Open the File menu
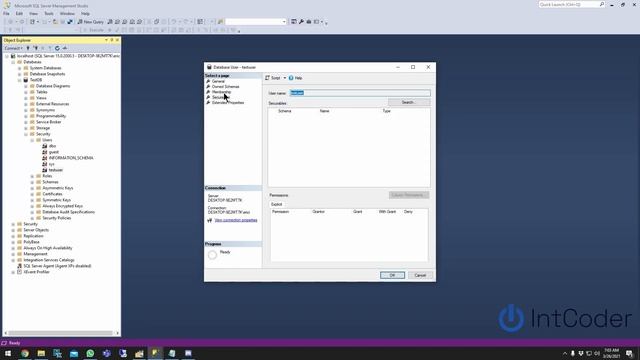Viewport: 640px width, 360px height. click(6, 13)
